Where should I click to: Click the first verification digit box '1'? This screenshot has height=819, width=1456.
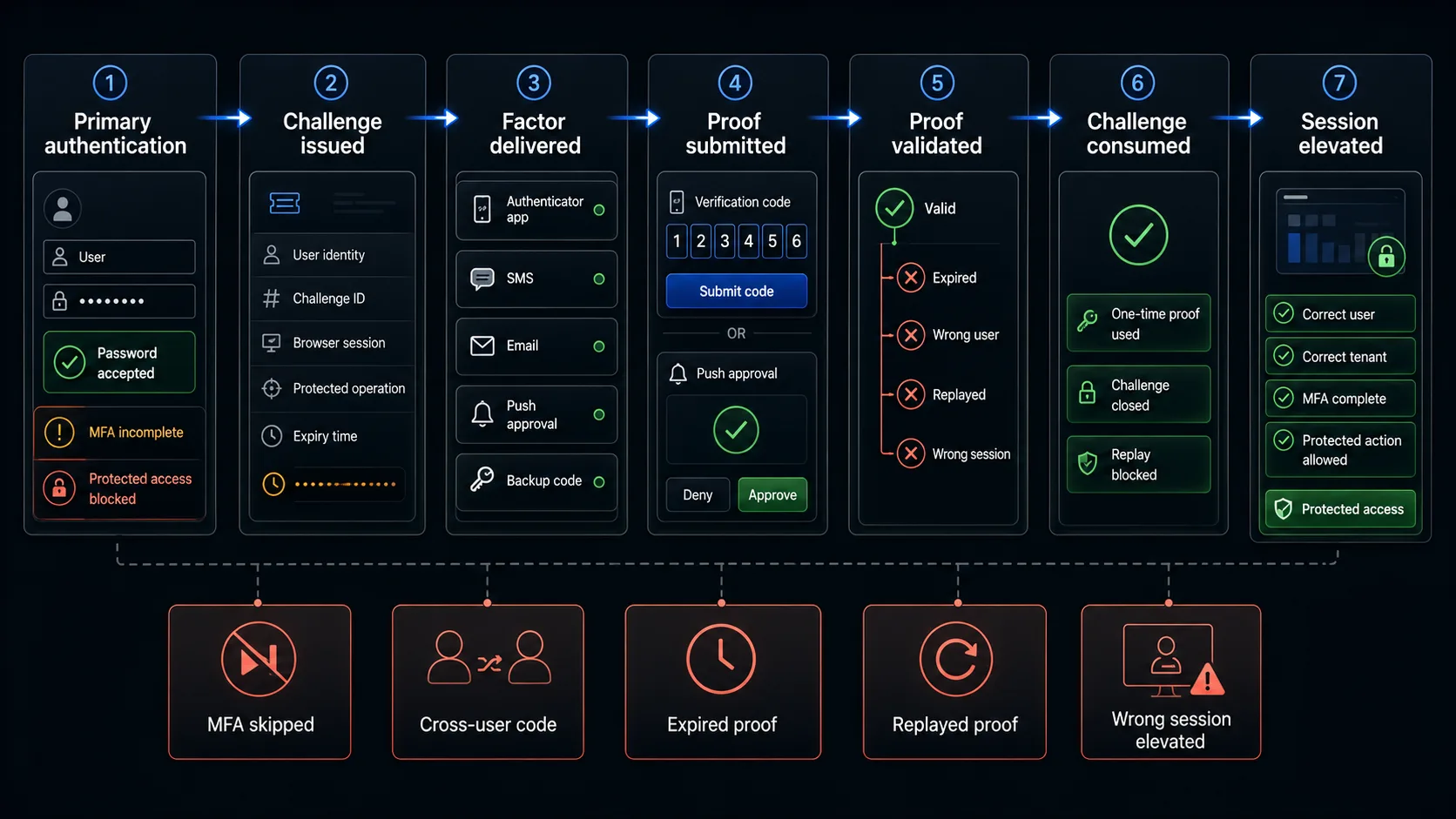[677, 241]
